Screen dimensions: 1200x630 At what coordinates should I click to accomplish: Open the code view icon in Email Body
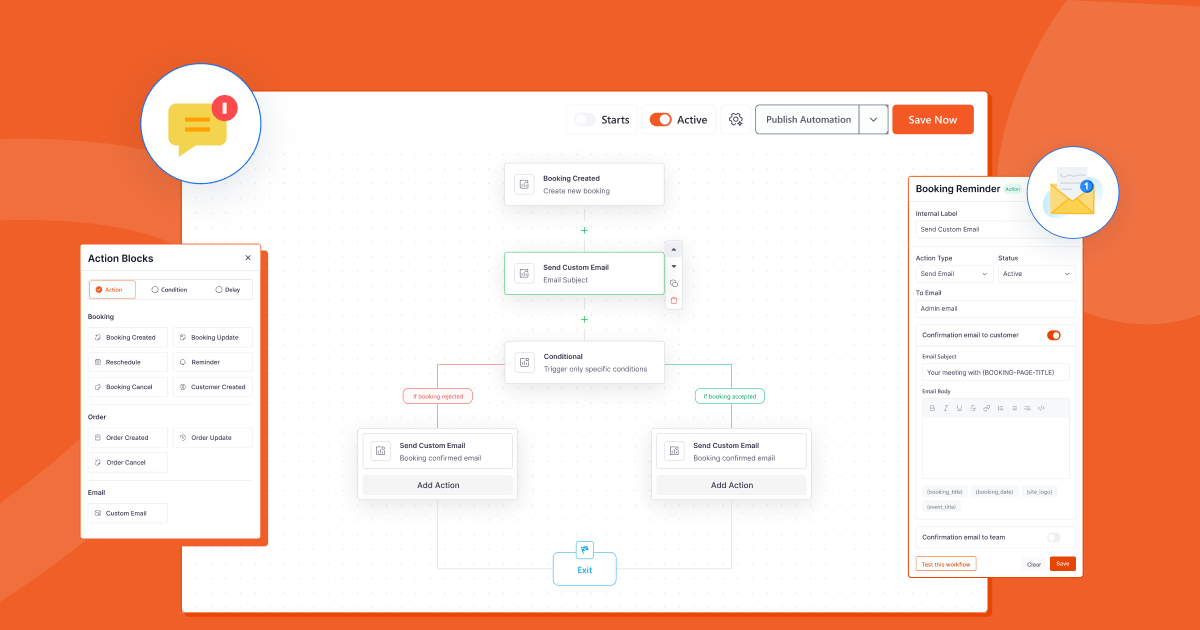click(1042, 408)
